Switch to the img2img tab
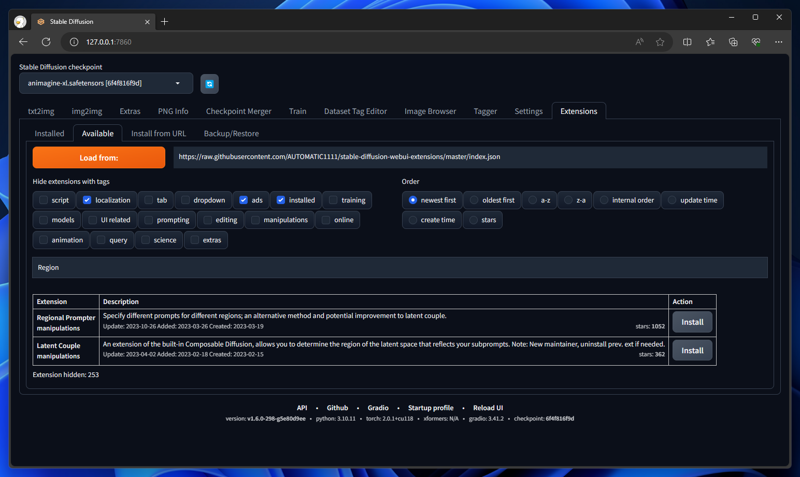 pyautogui.click(x=87, y=111)
